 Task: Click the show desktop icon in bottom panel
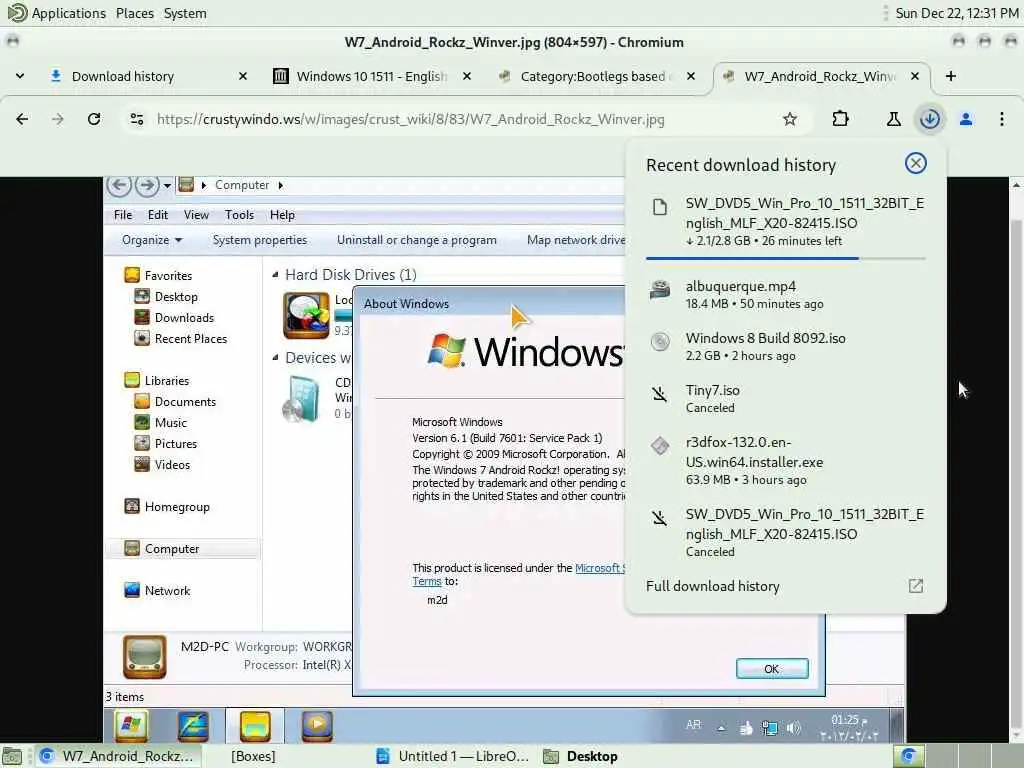(x=12, y=756)
